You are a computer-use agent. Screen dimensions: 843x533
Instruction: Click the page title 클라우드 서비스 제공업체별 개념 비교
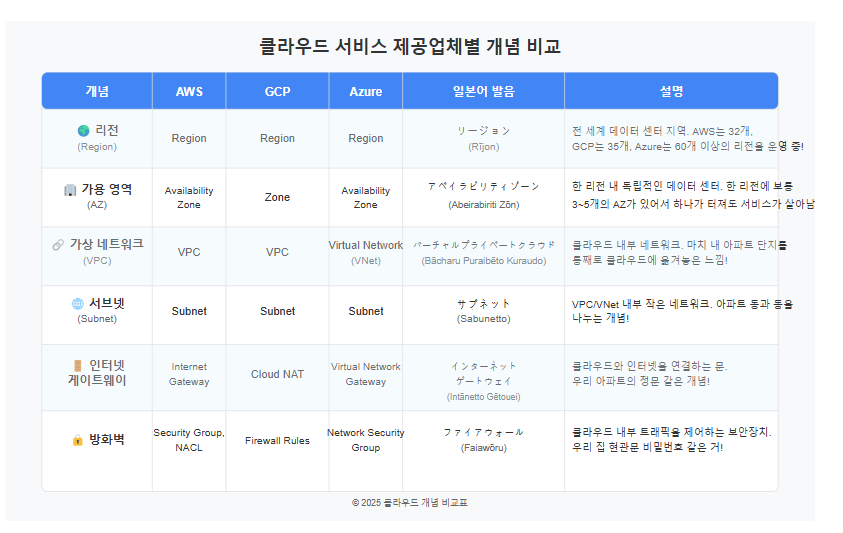click(x=410, y=46)
